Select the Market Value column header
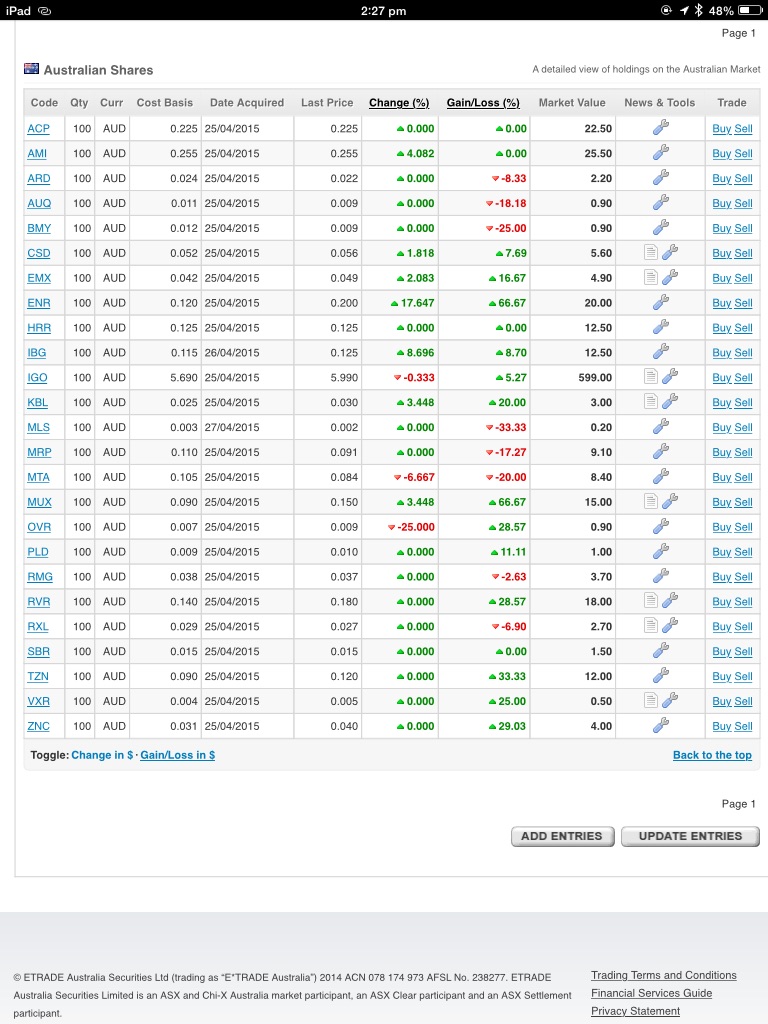The height and width of the screenshot is (1024, 768). 572,103
